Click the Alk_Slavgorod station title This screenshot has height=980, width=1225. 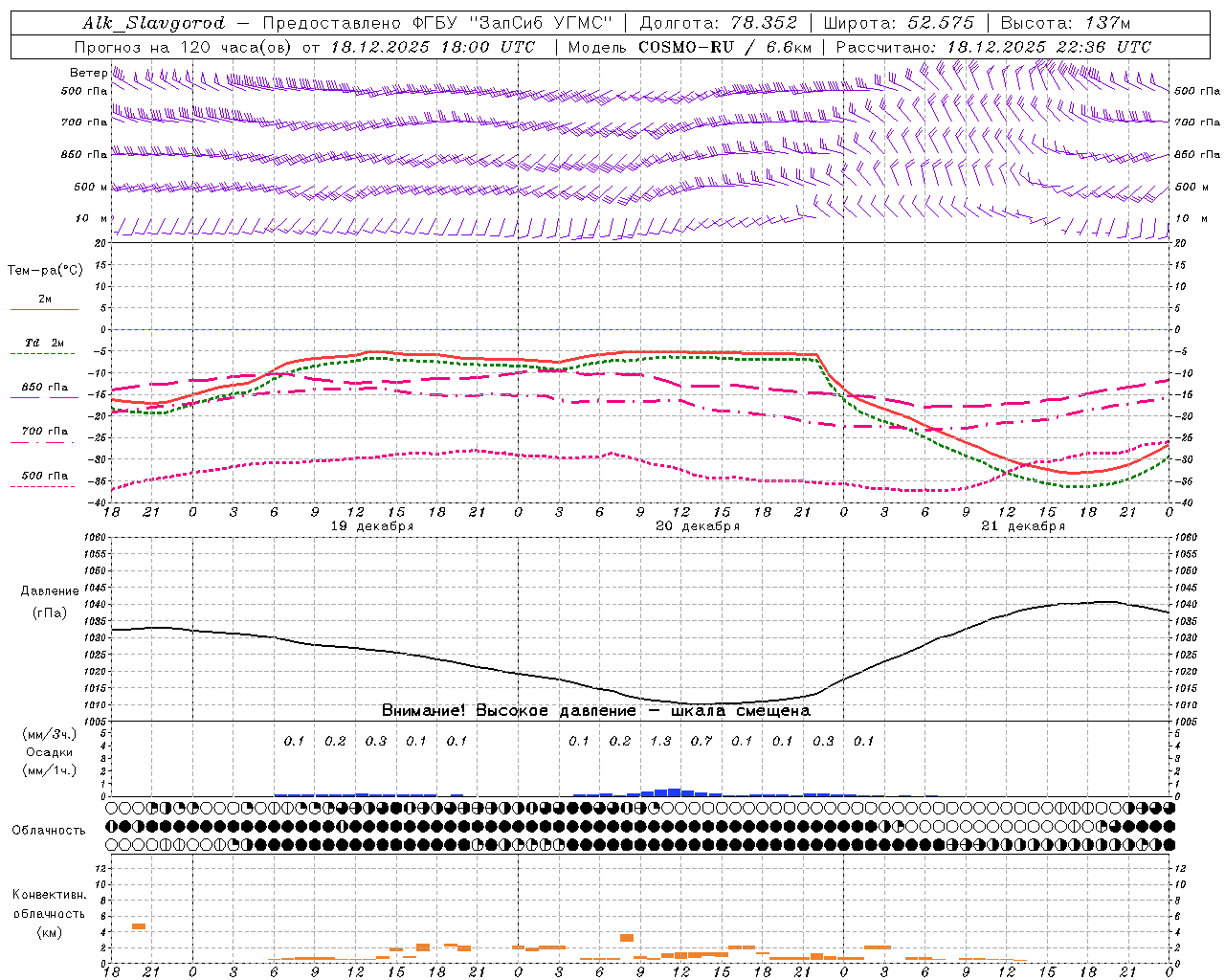pos(154,23)
